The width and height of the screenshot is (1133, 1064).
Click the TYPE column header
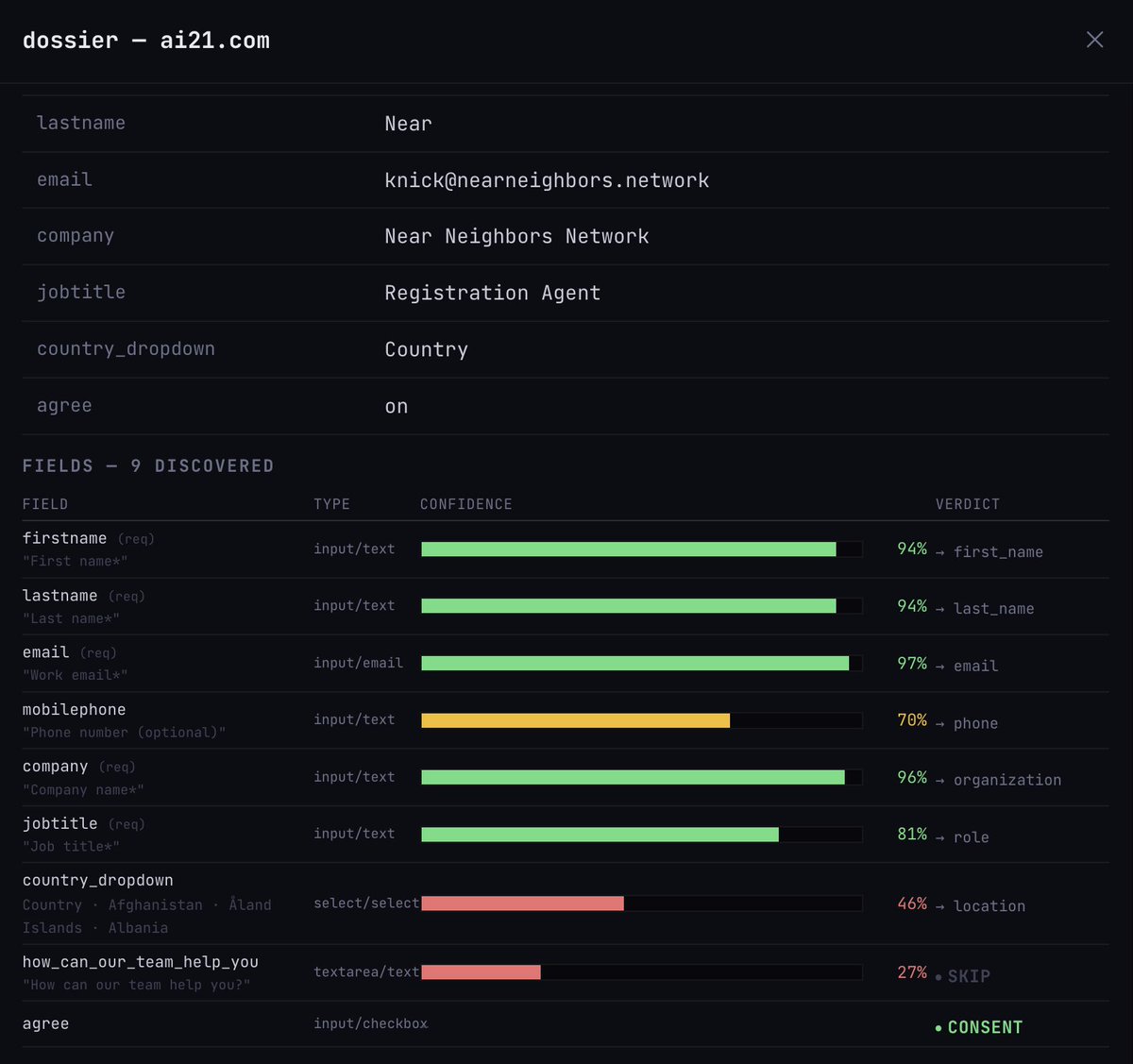331,504
